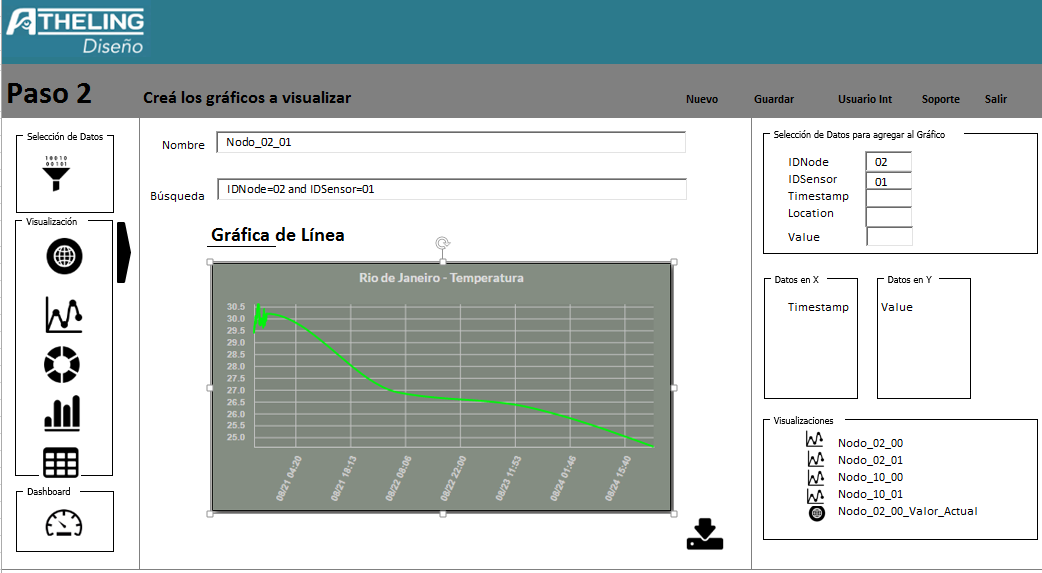Choose the line chart visualization icon
This screenshot has width=1042, height=573.
click(63, 314)
